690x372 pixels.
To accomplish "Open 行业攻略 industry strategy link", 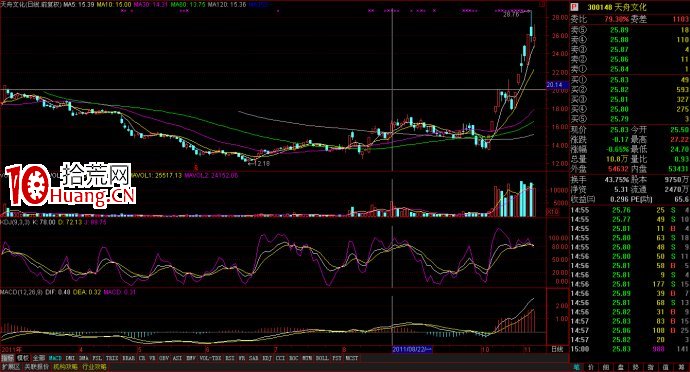I will pos(94,366).
